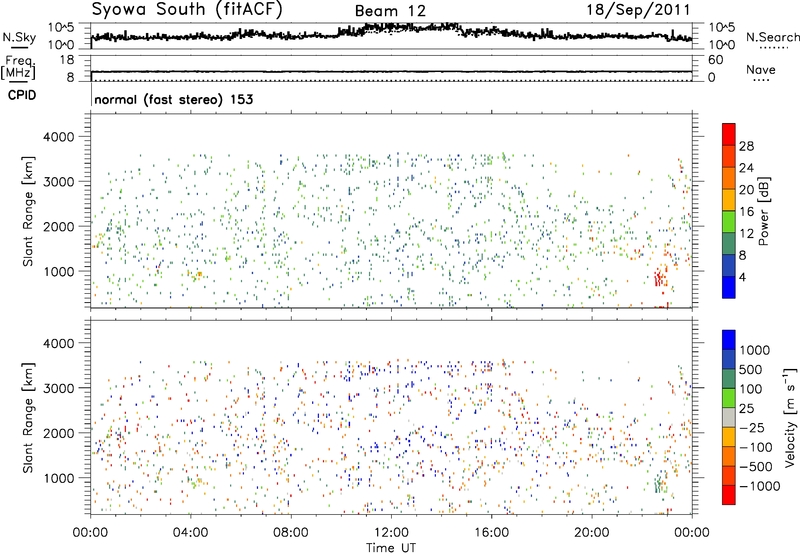Click the '4' tick on Power scale
800x554 pixels.
click(742, 277)
